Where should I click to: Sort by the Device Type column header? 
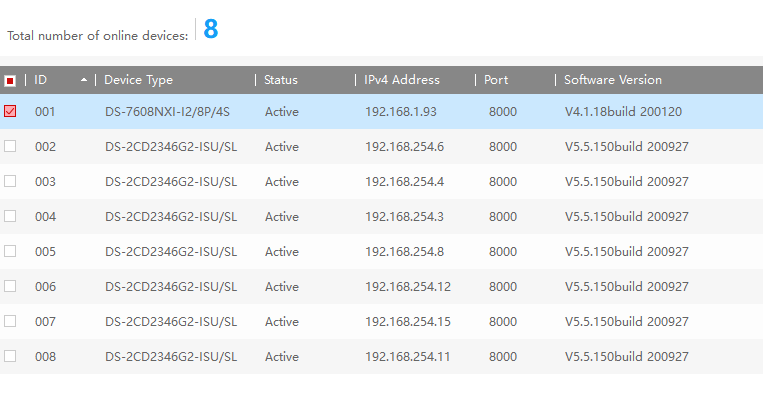tap(139, 80)
